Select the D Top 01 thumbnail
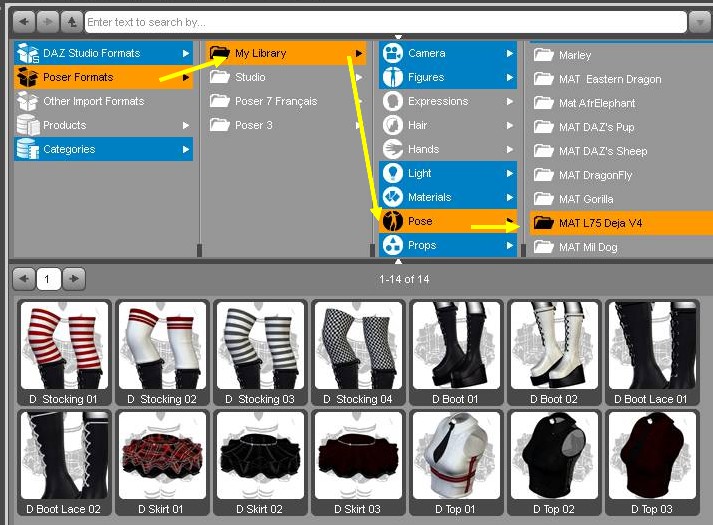 tap(456, 462)
